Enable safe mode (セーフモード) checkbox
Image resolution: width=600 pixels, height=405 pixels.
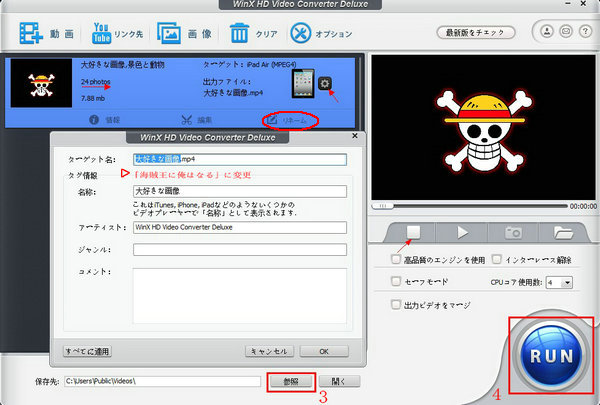pos(396,281)
